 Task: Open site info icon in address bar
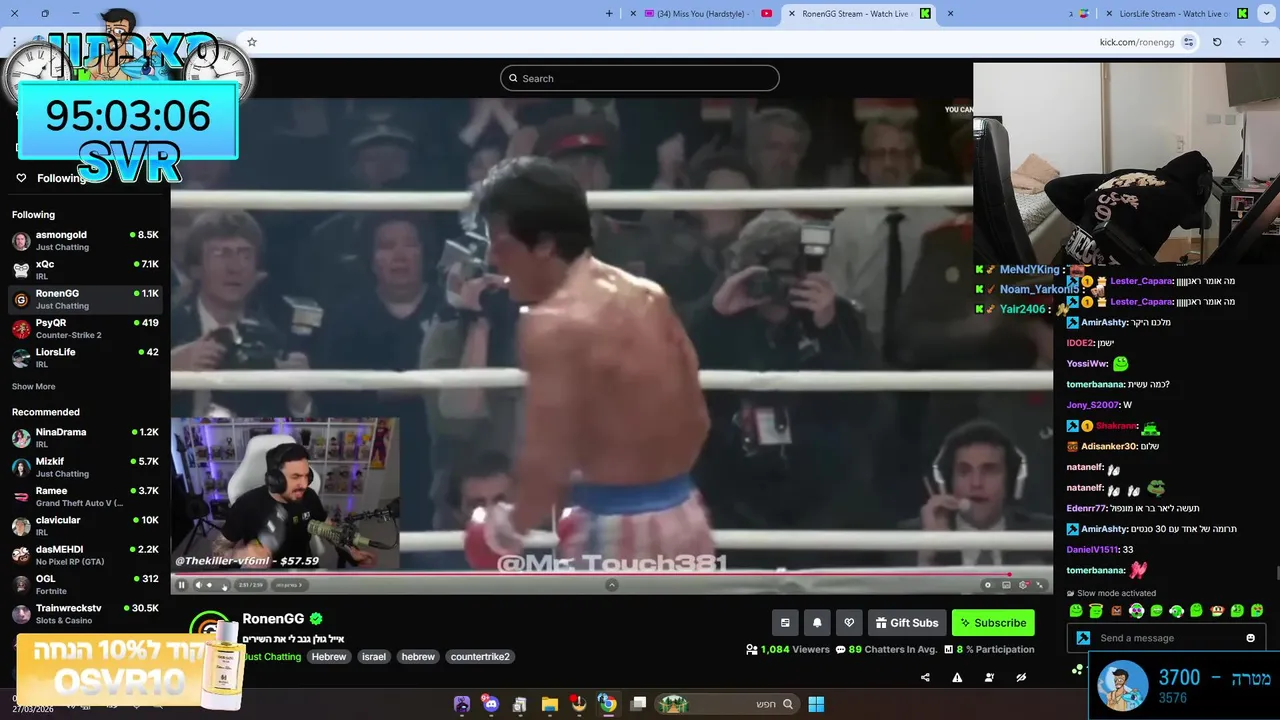pyautogui.click(x=1189, y=42)
